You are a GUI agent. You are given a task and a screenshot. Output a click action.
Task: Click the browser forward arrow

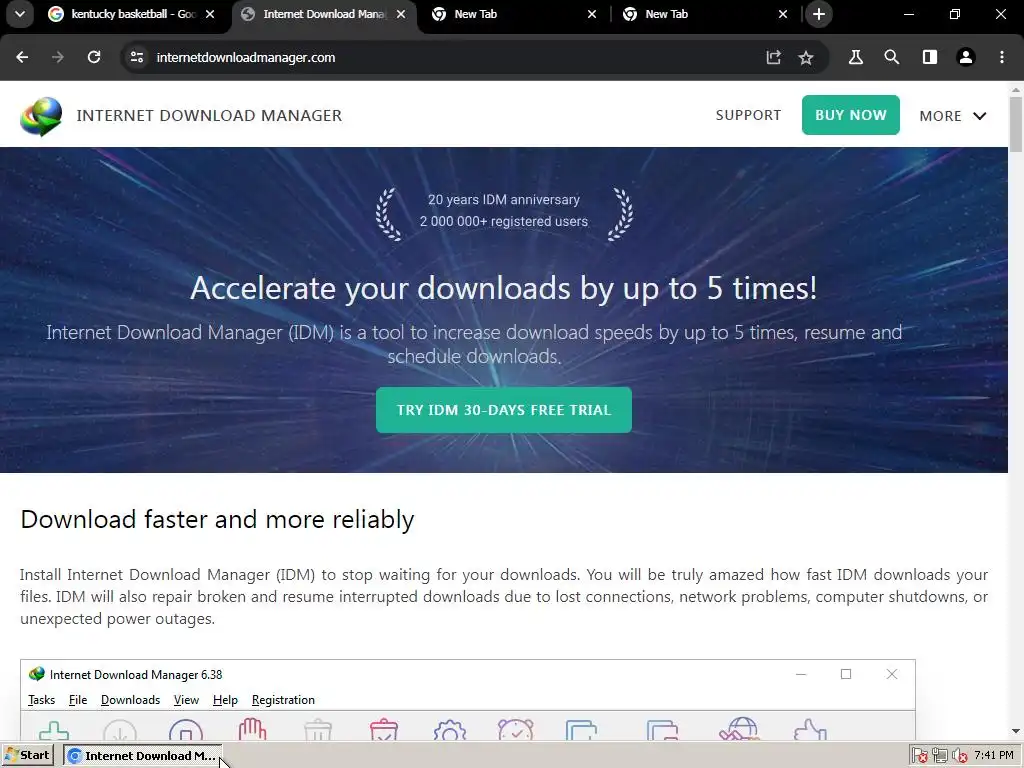(58, 57)
